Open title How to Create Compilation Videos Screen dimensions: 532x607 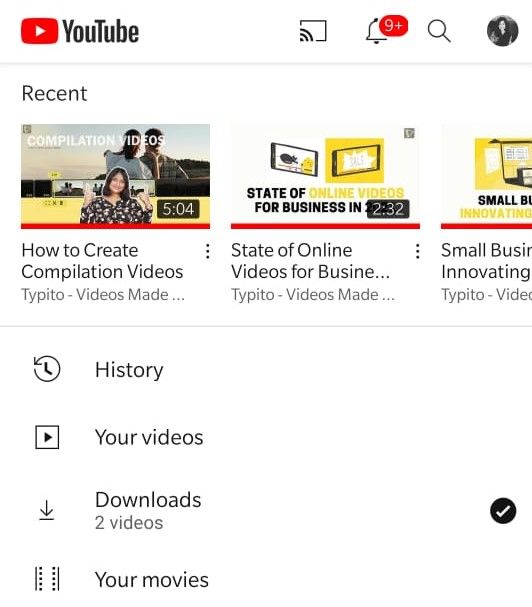102,261
